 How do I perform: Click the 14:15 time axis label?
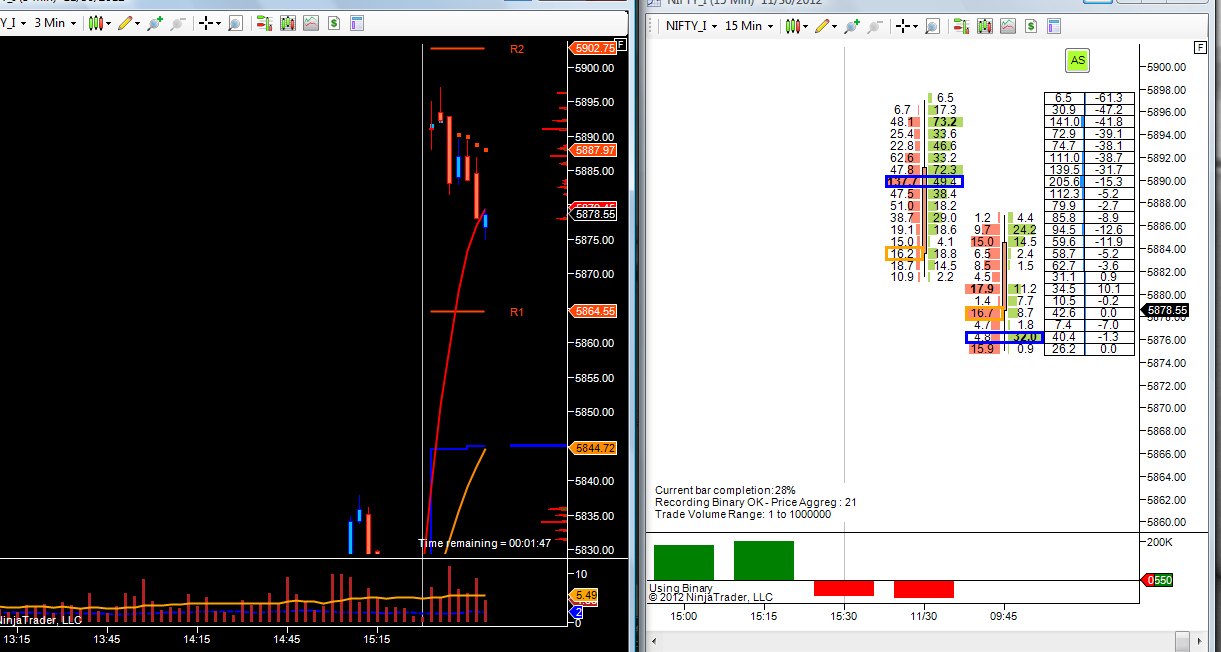[x=196, y=638]
